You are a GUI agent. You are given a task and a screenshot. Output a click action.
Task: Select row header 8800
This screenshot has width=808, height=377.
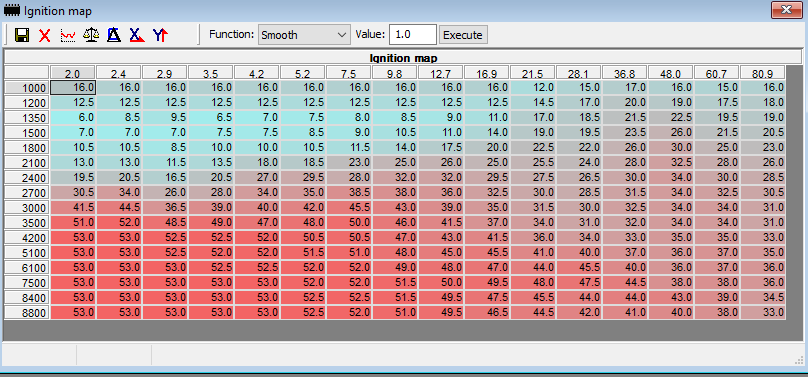(27, 313)
